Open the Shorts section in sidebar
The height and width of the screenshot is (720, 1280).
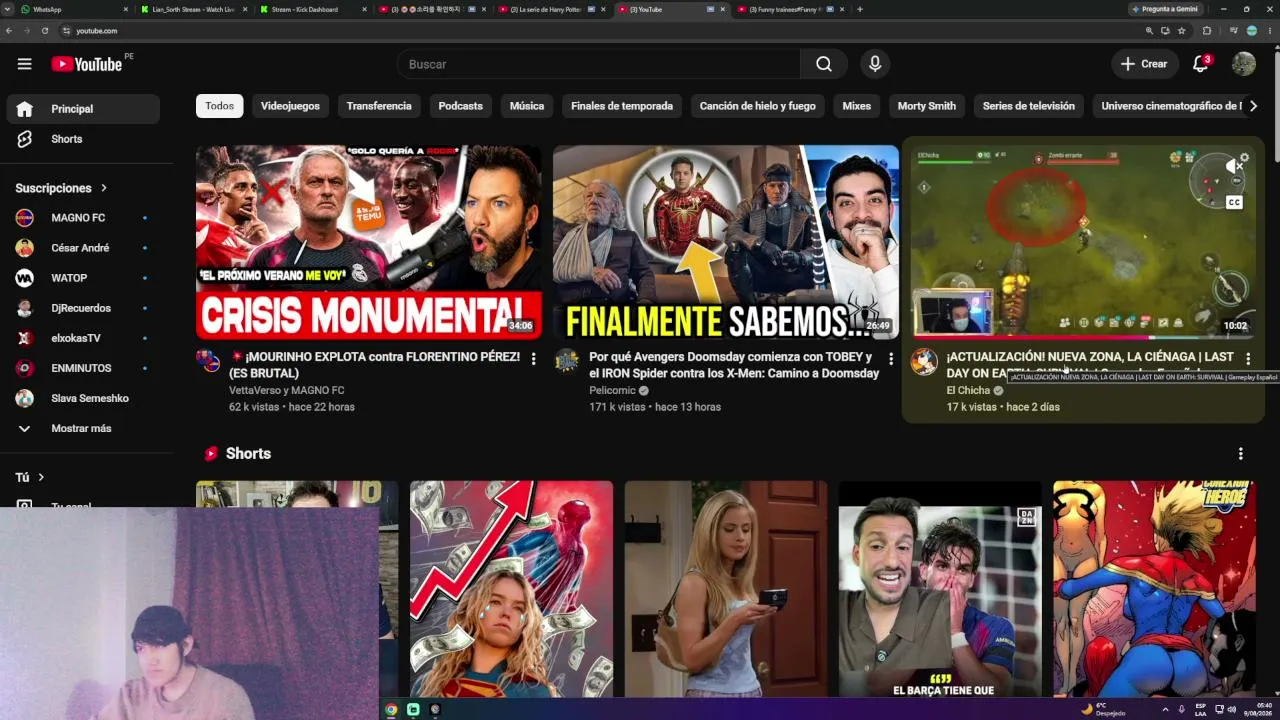click(83, 139)
